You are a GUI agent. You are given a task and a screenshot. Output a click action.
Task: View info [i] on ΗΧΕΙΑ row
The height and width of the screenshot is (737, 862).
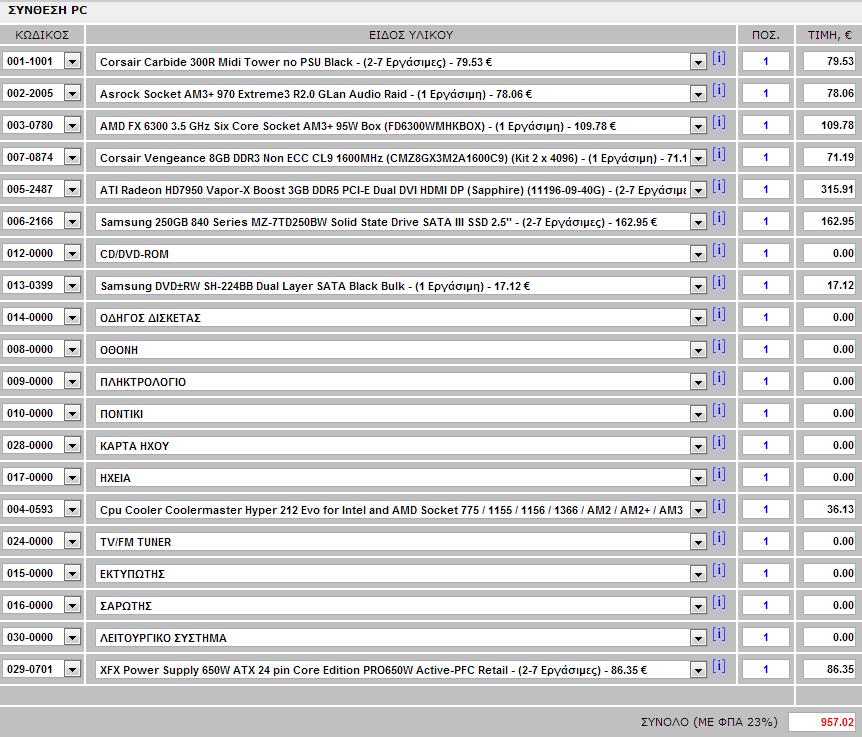[x=719, y=474]
